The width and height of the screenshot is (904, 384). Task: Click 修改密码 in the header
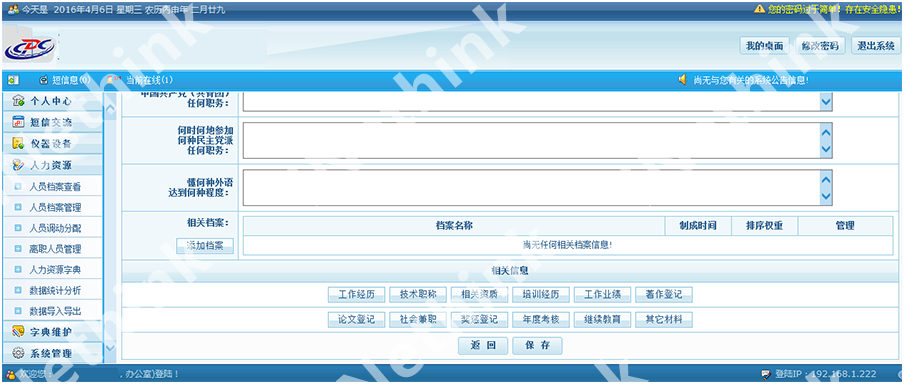pyautogui.click(x=820, y=46)
